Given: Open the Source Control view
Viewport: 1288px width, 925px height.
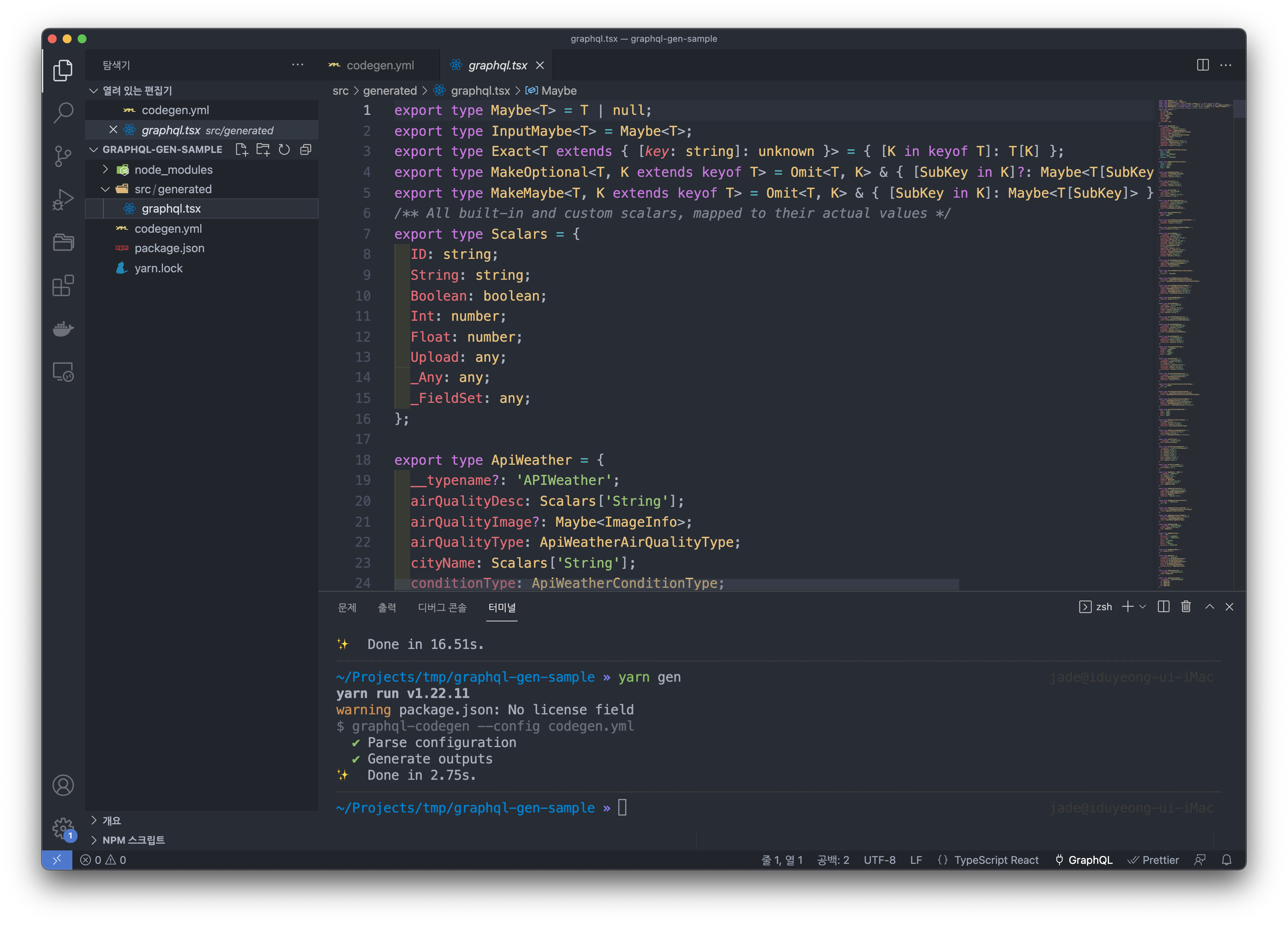Looking at the screenshot, I should [x=63, y=156].
